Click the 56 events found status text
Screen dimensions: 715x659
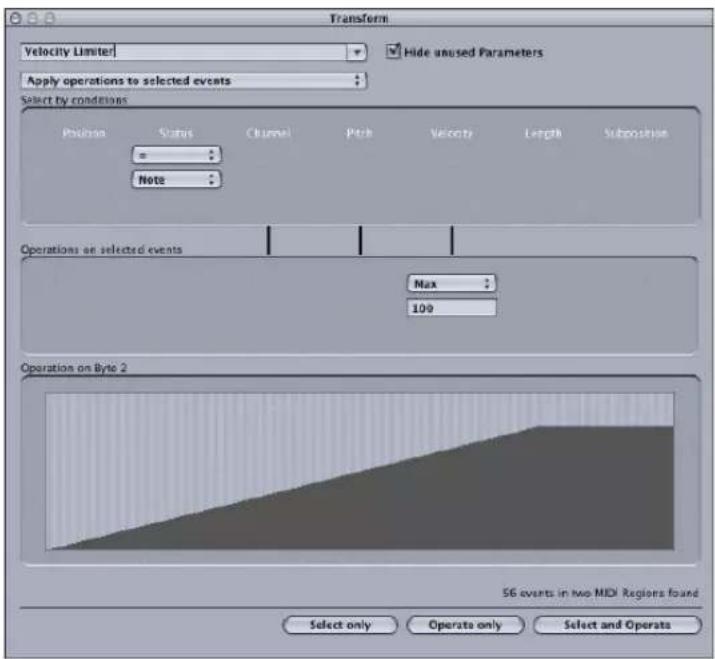point(601,593)
